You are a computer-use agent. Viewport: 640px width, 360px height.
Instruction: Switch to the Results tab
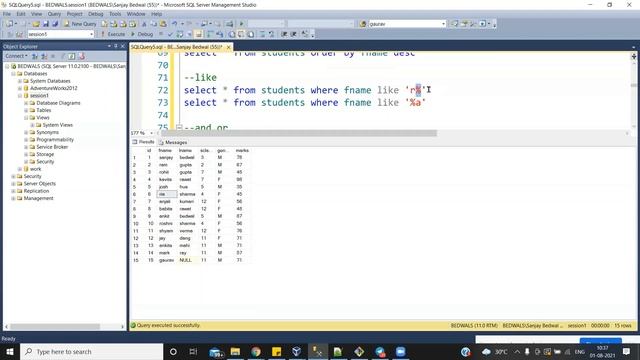143,142
